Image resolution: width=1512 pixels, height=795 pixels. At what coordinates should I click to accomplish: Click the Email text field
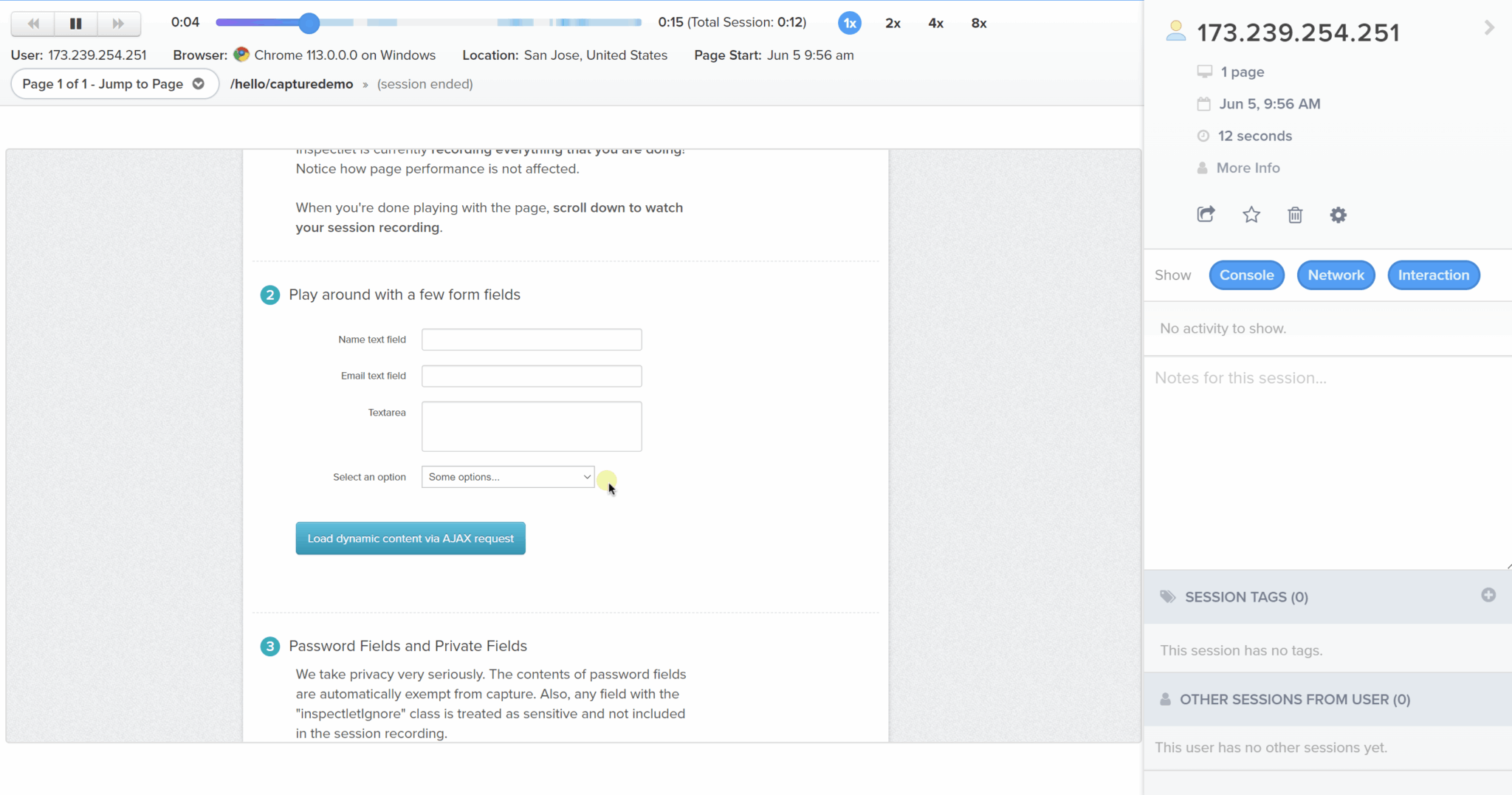coord(532,376)
